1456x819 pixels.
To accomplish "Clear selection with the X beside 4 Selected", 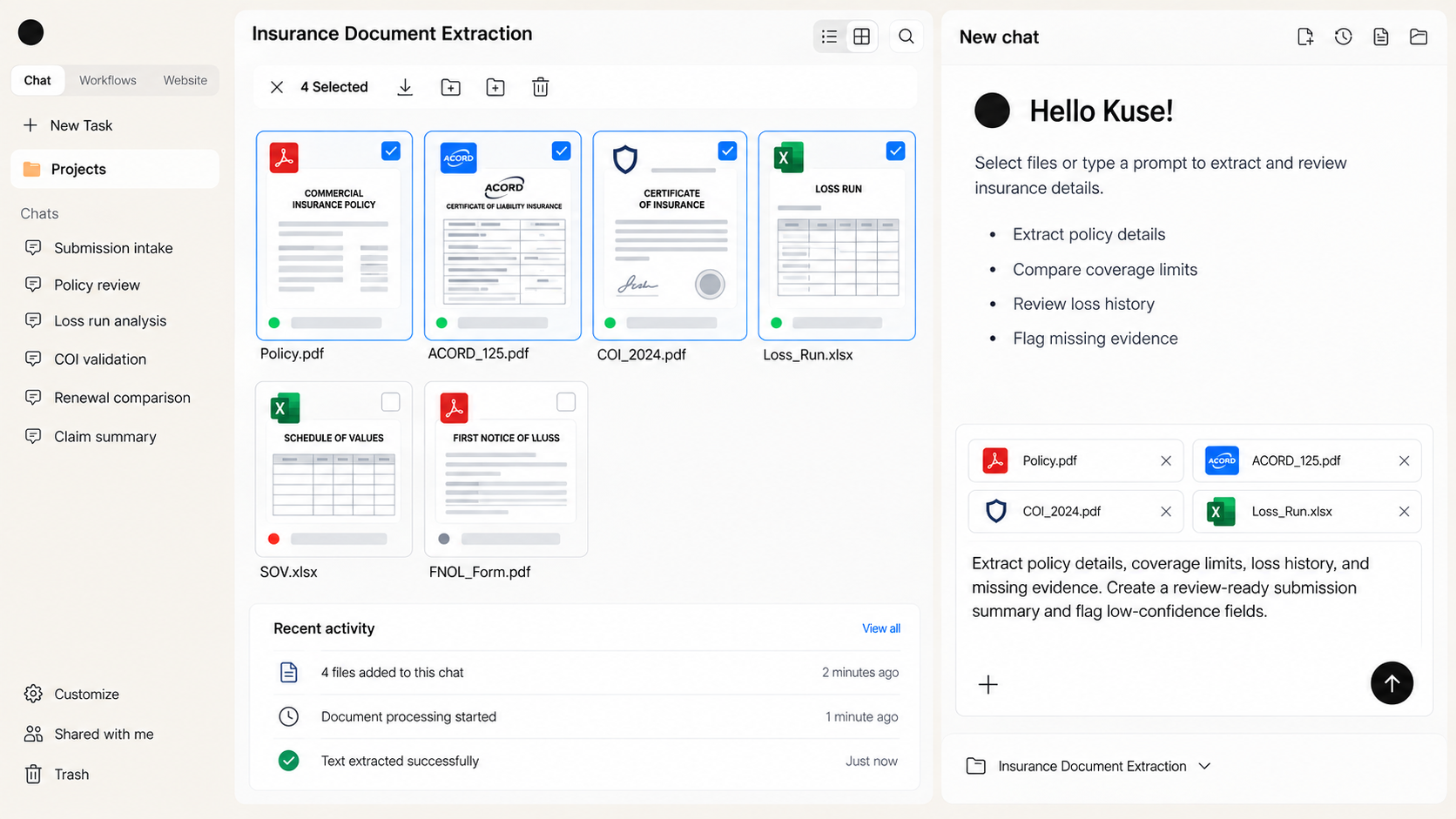I will [x=277, y=87].
